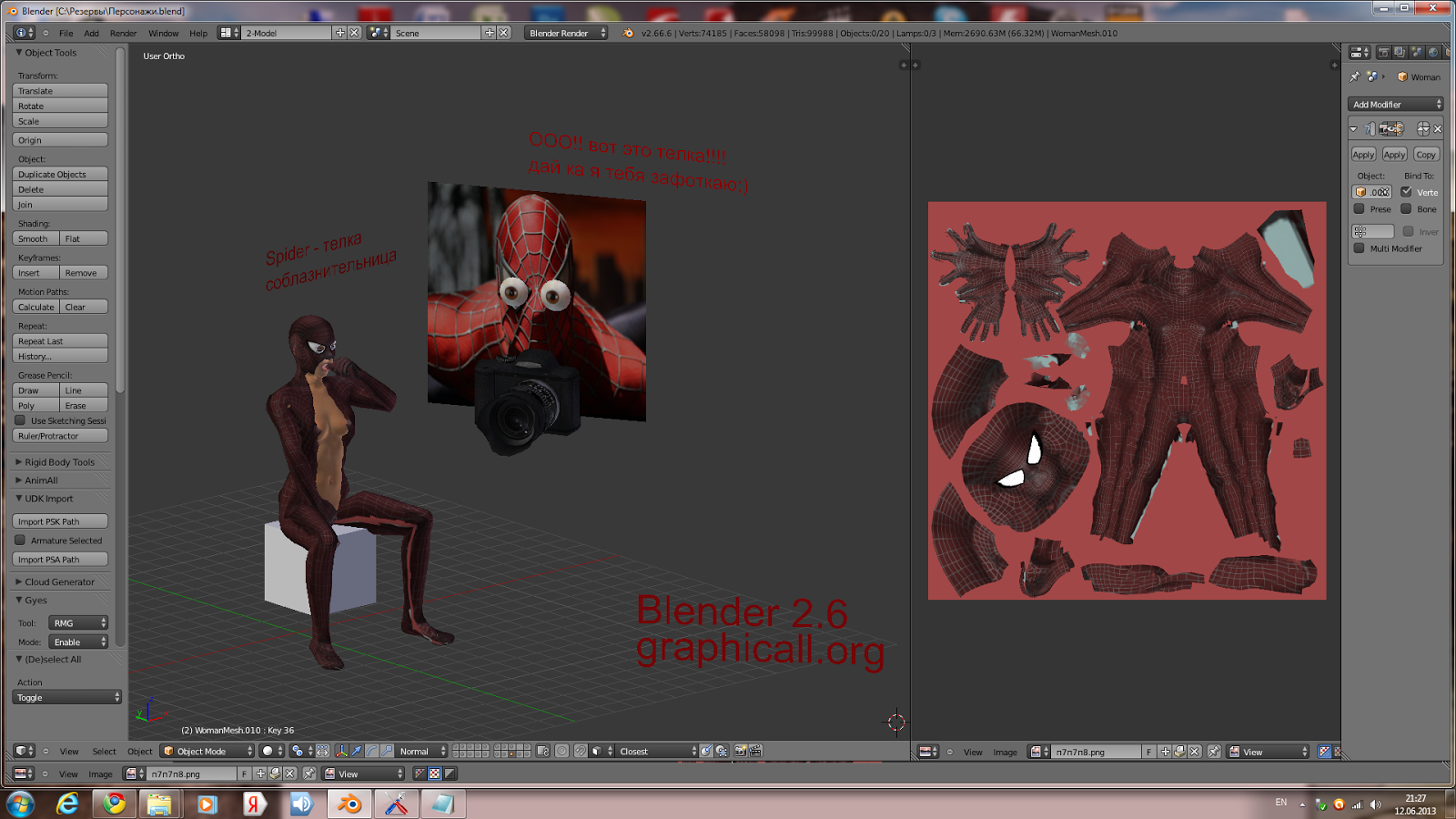Click the OpenGL render image icon
The height and width of the screenshot is (819, 1456).
[x=741, y=752]
